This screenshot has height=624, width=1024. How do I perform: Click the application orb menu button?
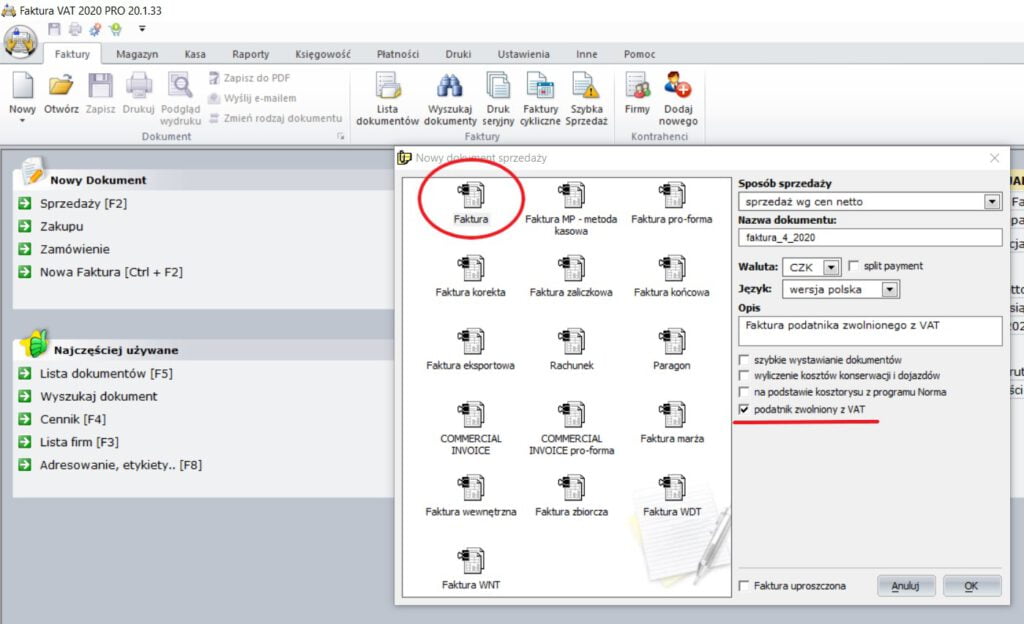pyautogui.click(x=20, y=42)
